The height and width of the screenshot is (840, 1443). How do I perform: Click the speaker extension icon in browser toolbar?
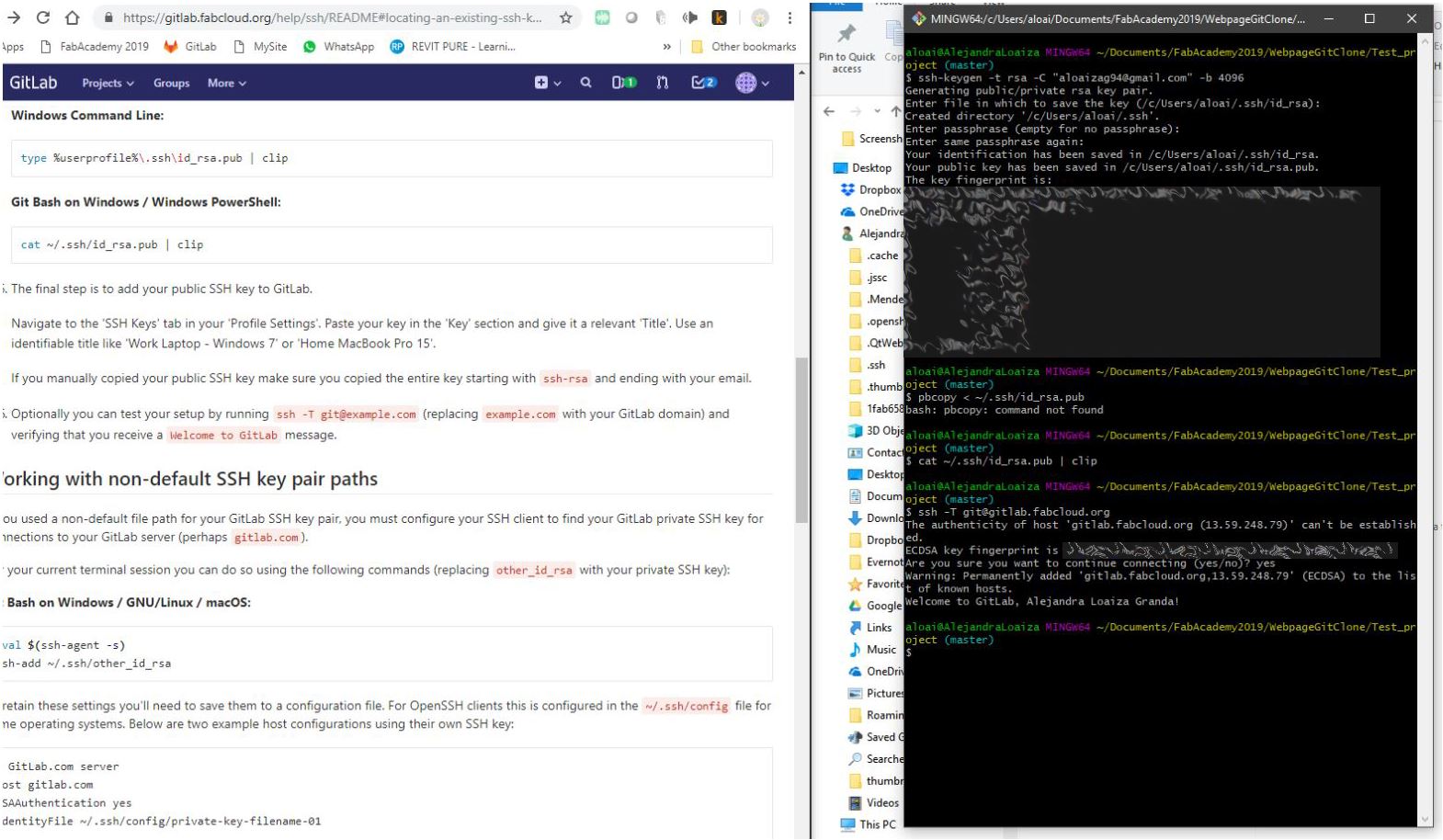coord(690,17)
